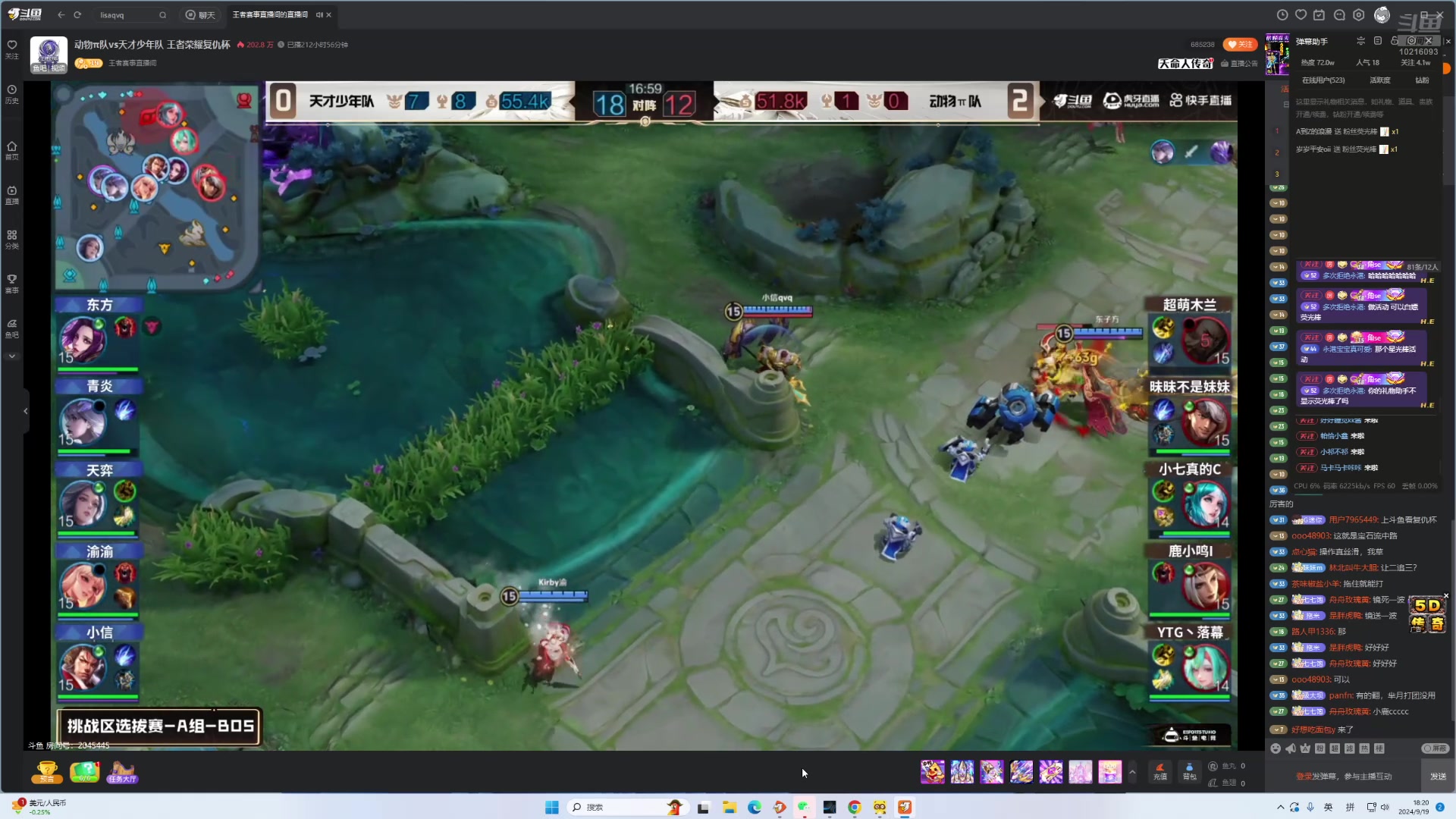This screenshot has height=819, width=1456.
Task: Open messages bubble icon in top bar
Action: tap(1339, 14)
